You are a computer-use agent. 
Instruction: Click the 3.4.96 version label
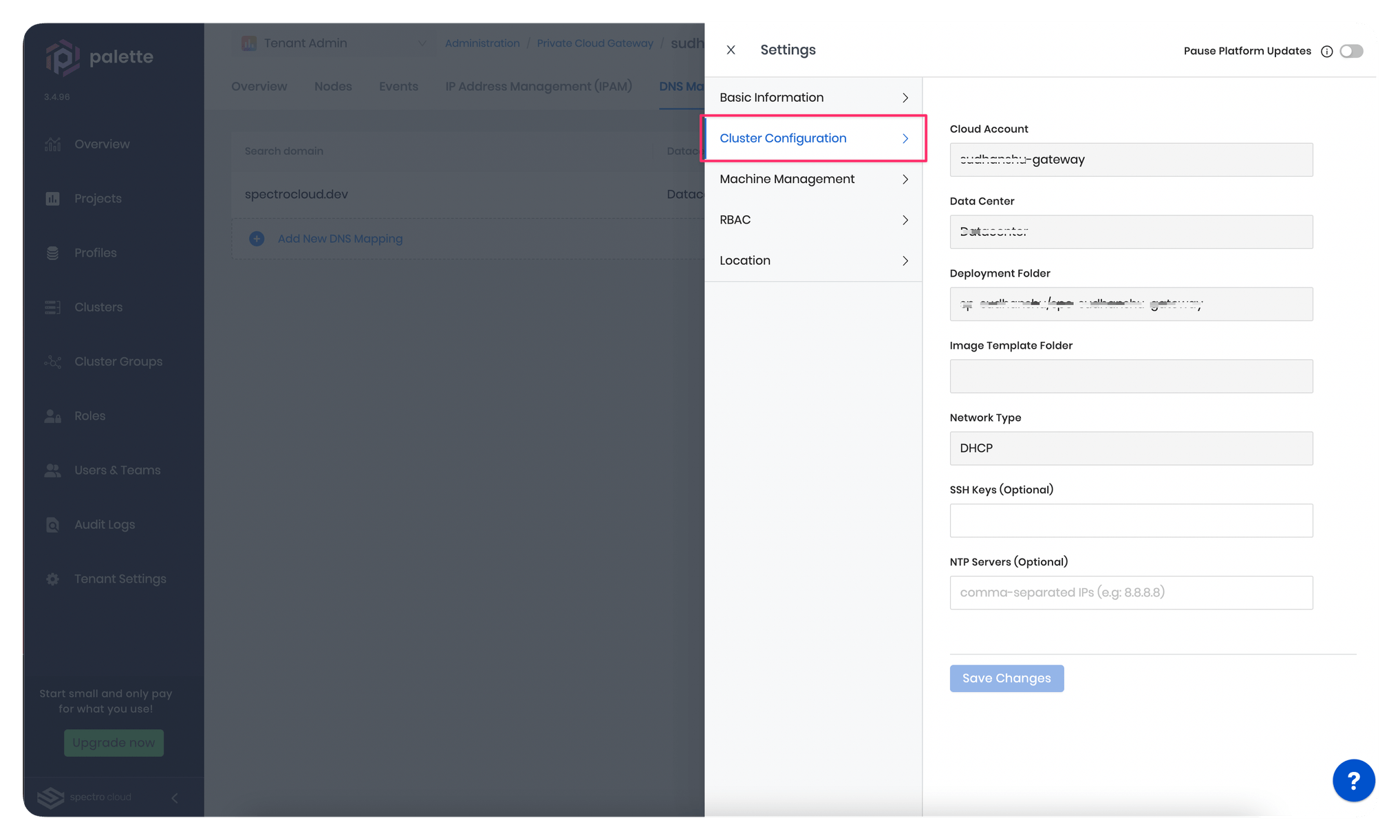point(57,97)
